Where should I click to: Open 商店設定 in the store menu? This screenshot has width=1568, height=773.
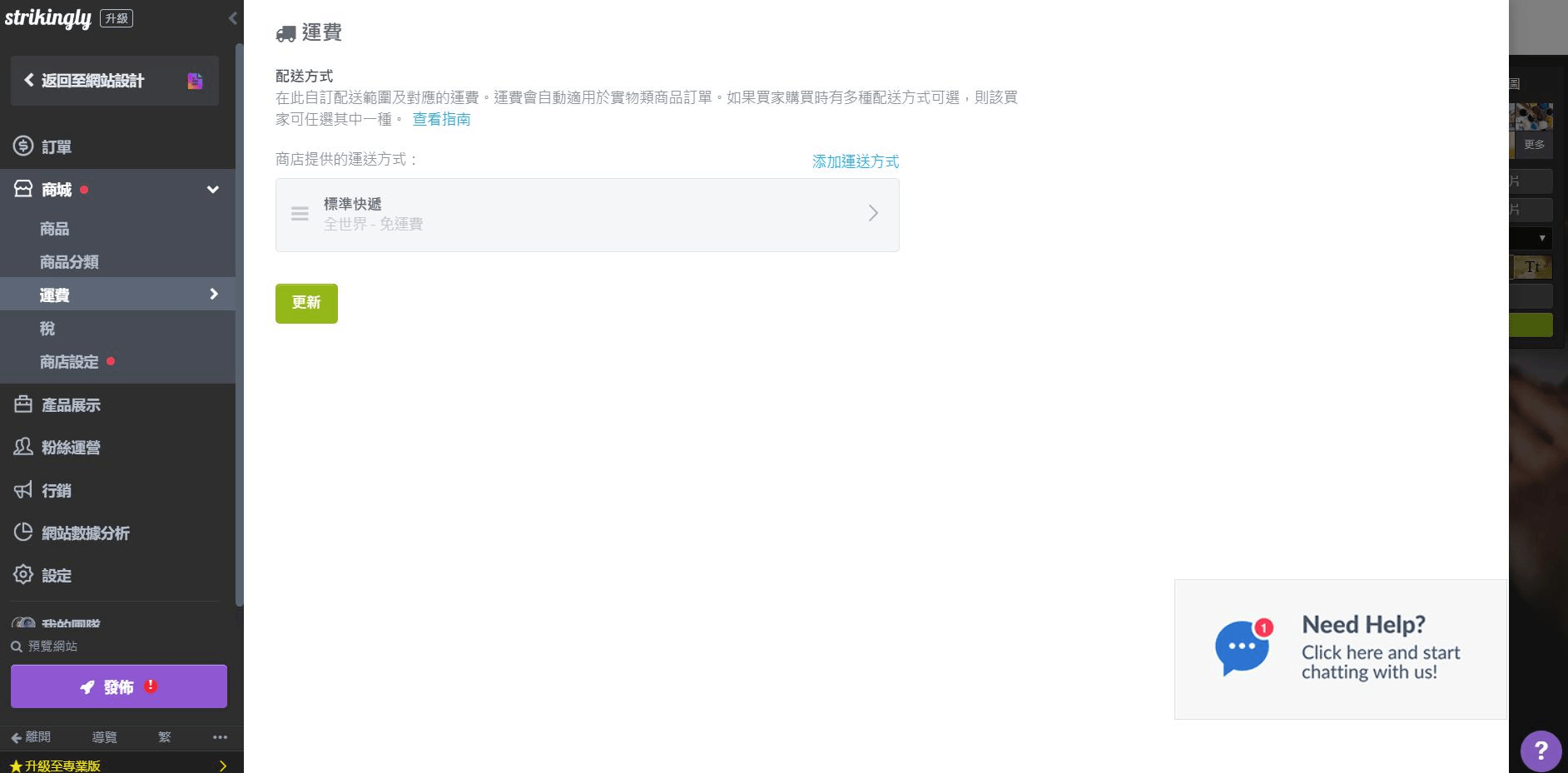(69, 362)
